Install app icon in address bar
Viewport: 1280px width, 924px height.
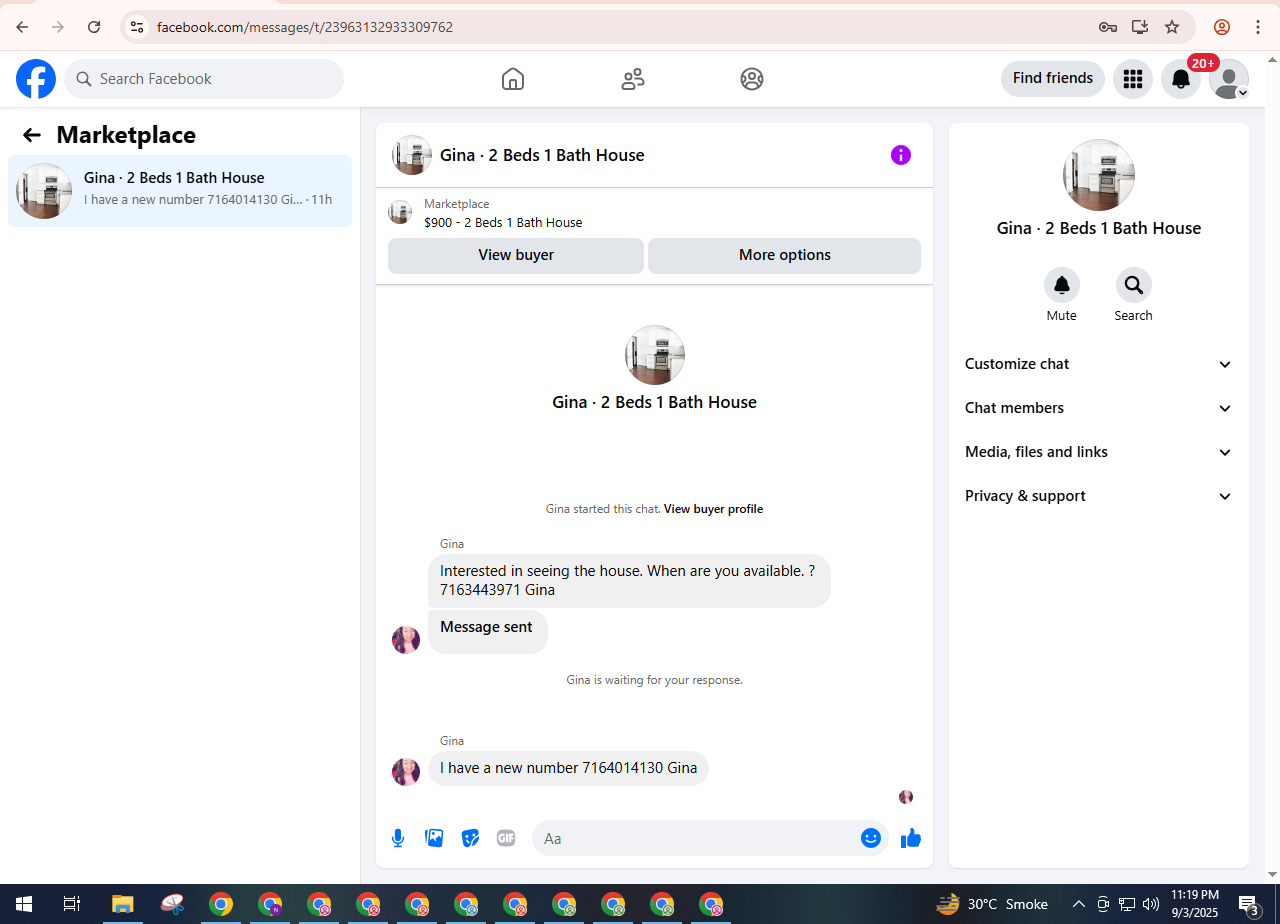point(1140,27)
